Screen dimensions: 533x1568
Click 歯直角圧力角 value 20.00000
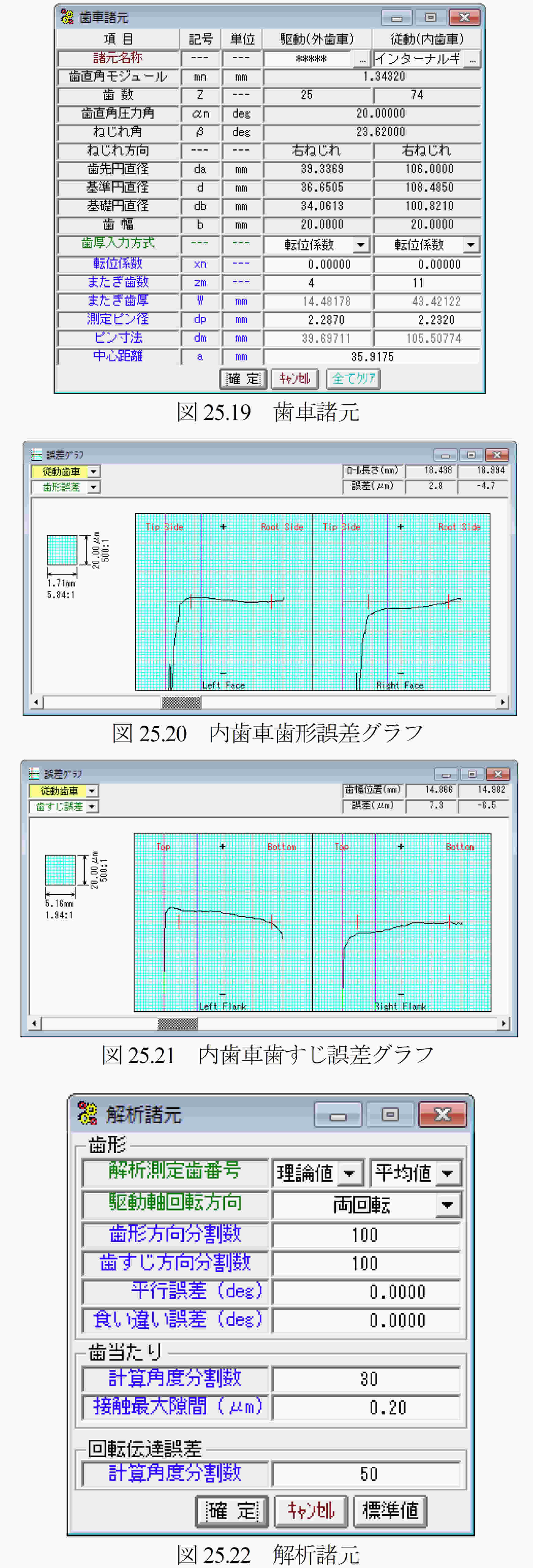[372, 114]
